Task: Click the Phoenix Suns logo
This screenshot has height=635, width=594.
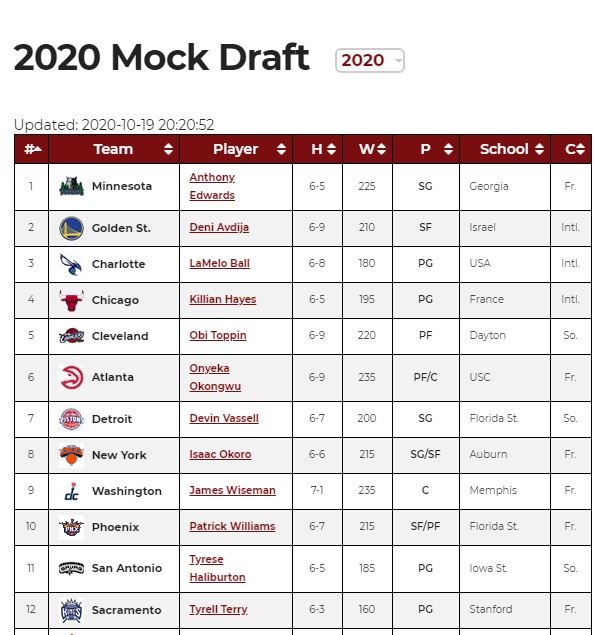Action: (71, 527)
